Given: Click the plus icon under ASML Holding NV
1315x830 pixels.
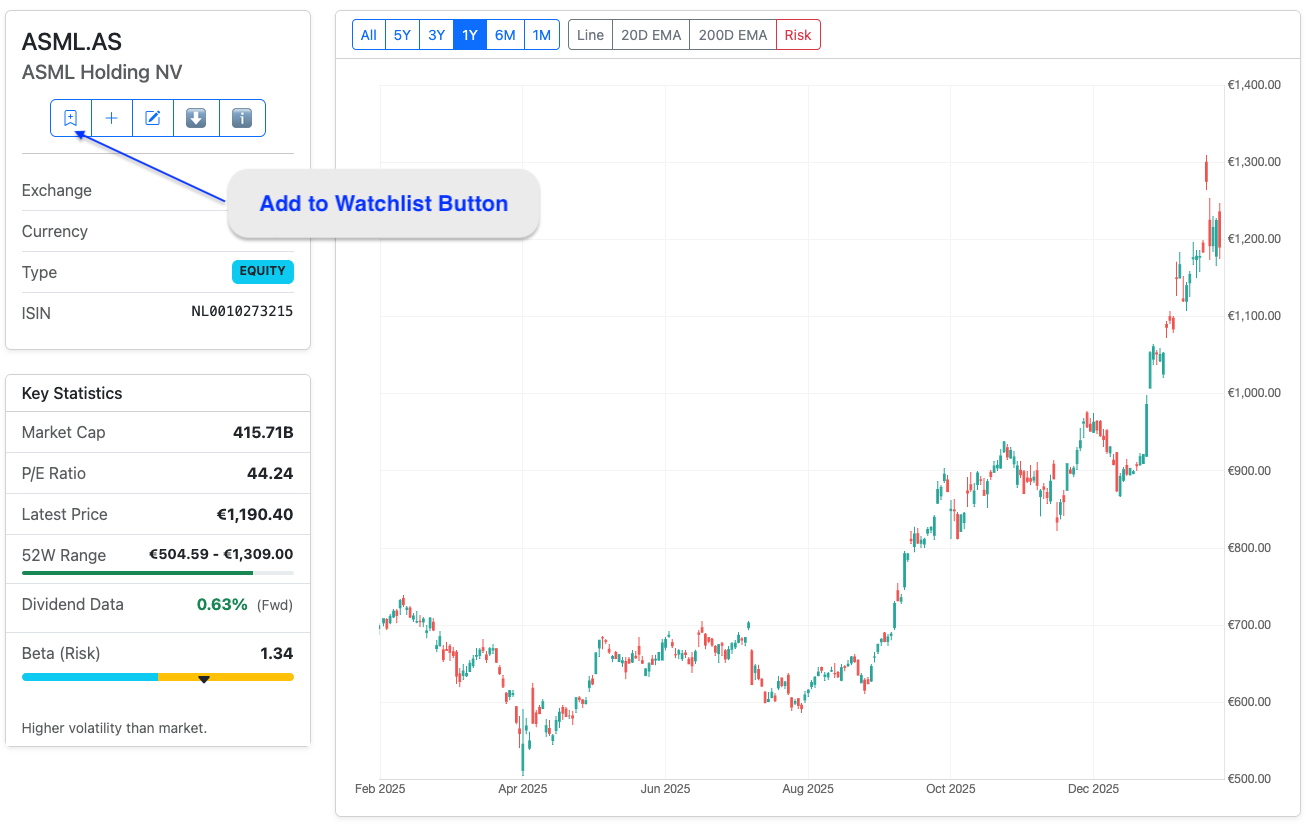Looking at the screenshot, I should tap(112, 118).
